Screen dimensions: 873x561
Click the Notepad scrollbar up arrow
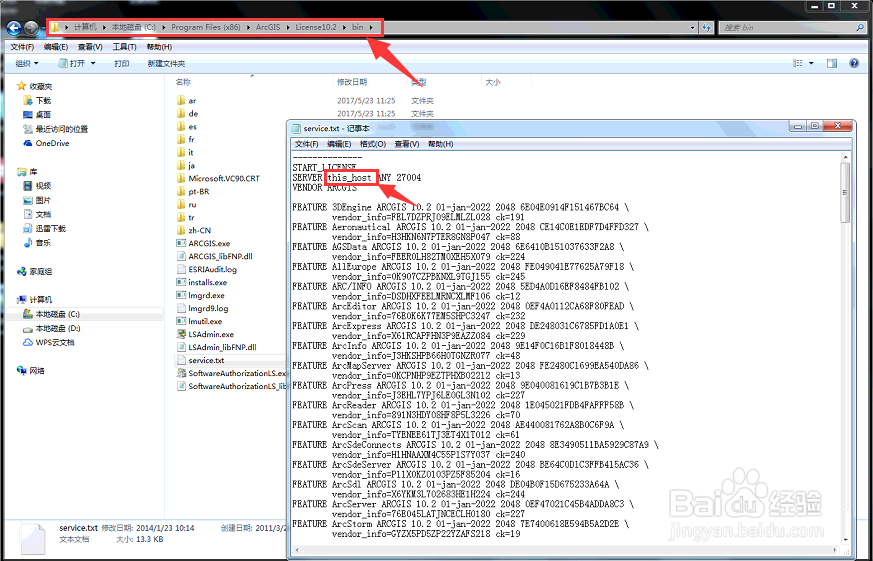click(x=845, y=158)
